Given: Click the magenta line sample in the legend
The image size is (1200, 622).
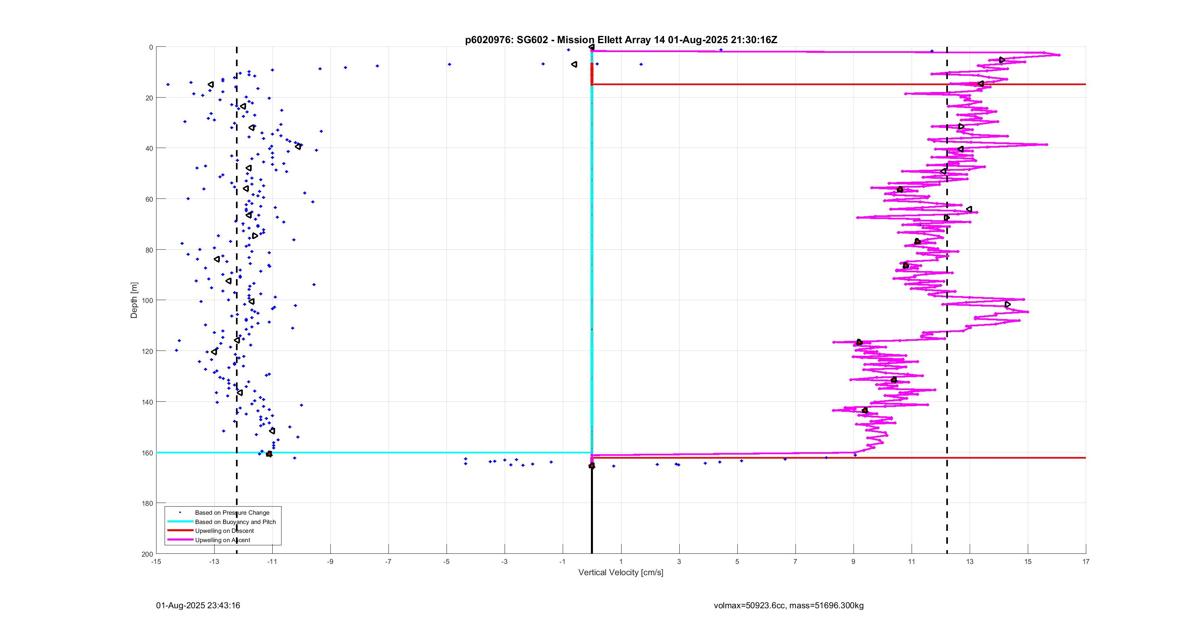Looking at the screenshot, I should (179, 540).
